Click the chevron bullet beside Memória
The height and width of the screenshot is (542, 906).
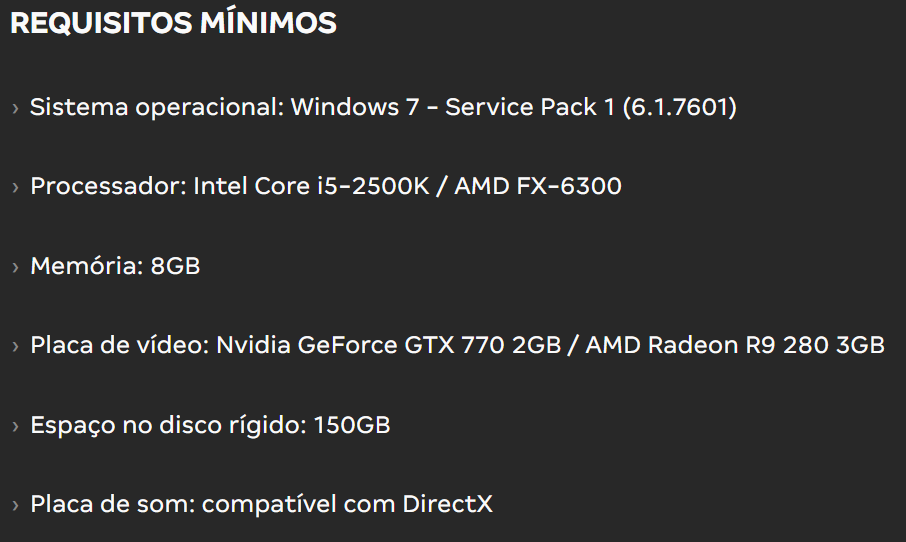(16, 267)
